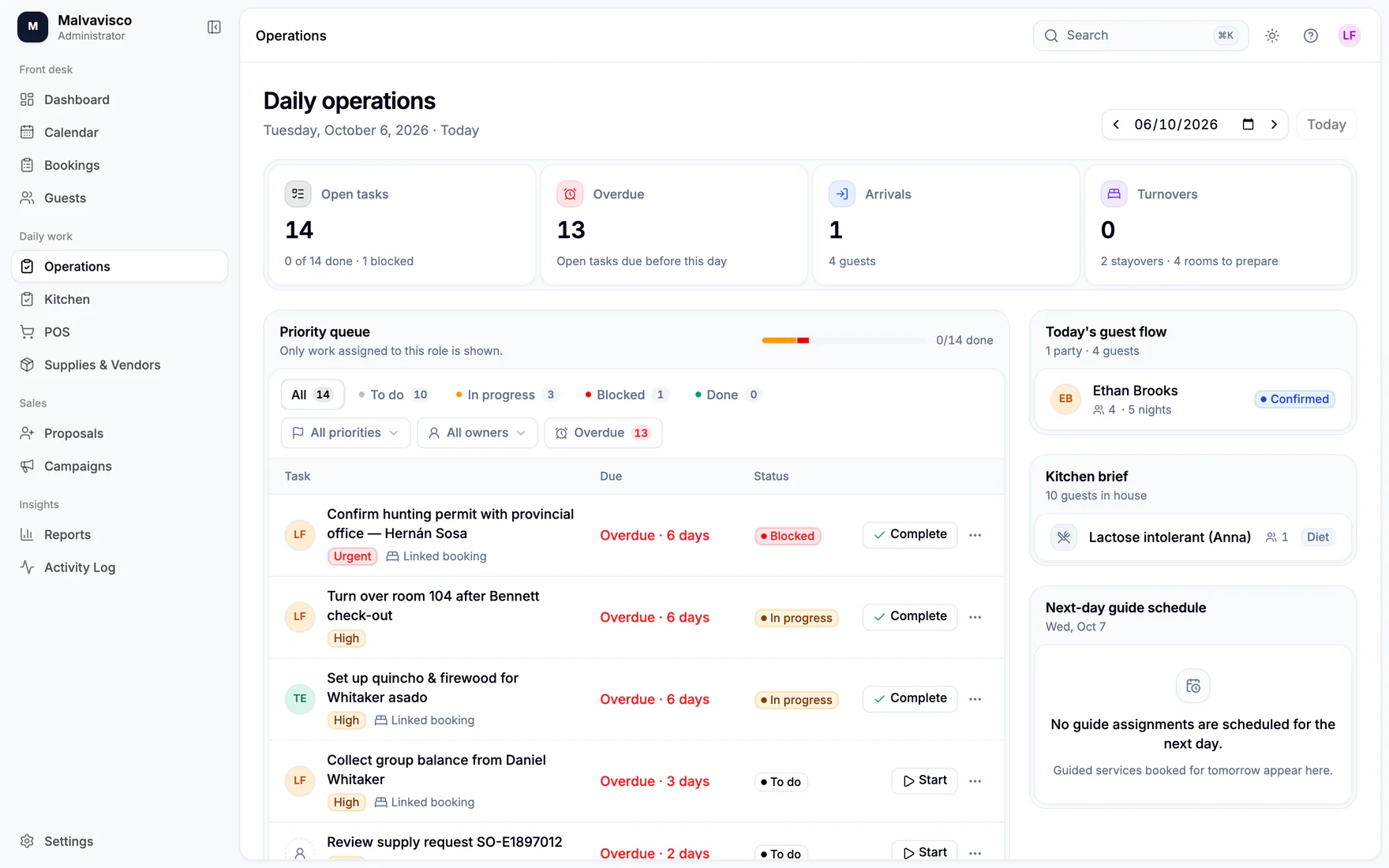This screenshot has height=868, width=1389.
Task: Filter by To do tab
Action: pos(393,395)
